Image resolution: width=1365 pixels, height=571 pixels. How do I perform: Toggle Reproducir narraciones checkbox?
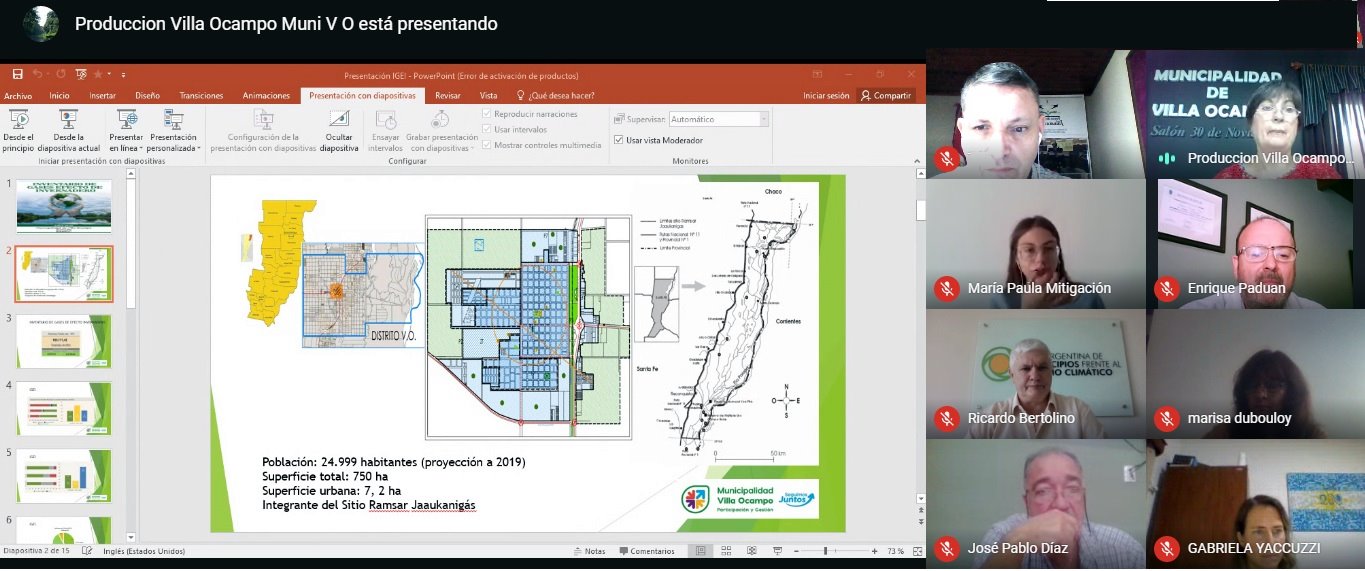click(x=487, y=114)
